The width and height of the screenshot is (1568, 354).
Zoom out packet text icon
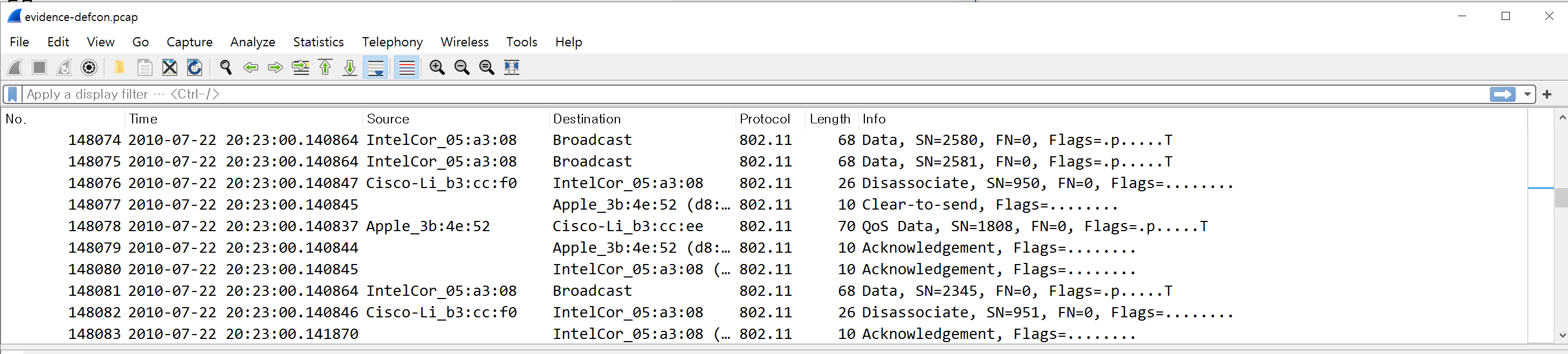coord(462,67)
